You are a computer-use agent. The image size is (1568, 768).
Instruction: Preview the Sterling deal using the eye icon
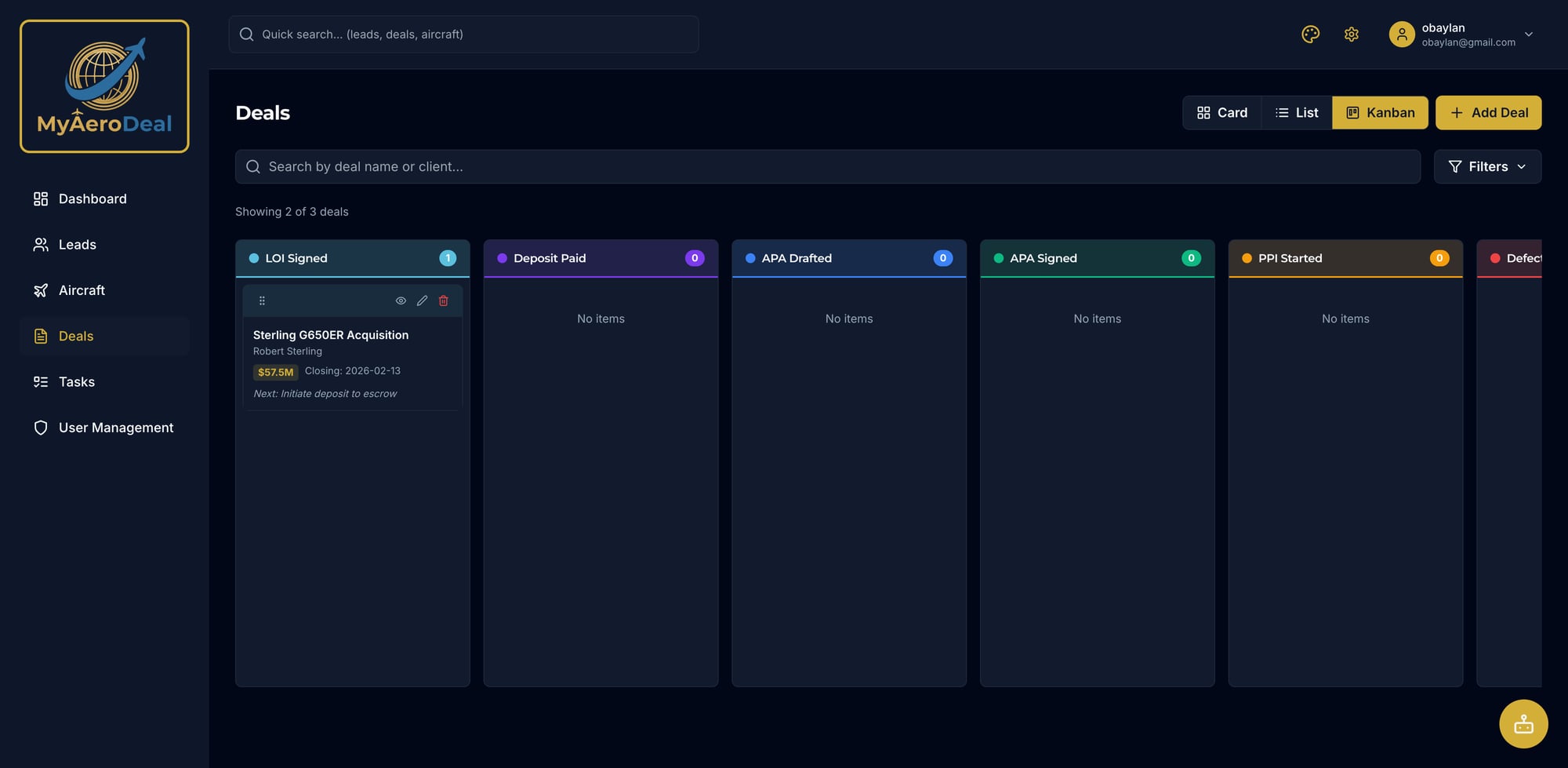(x=401, y=300)
